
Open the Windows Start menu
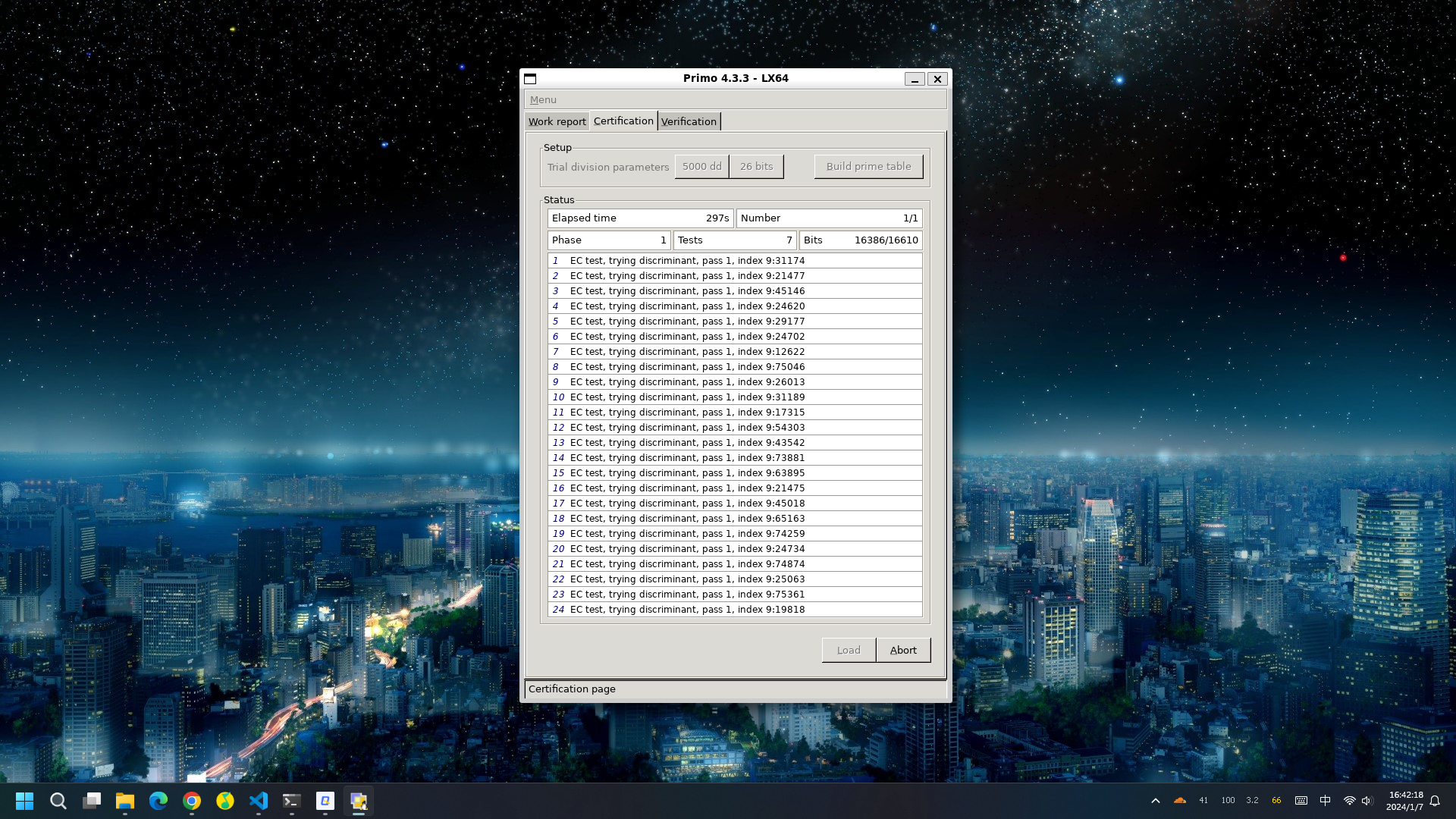click(25, 801)
